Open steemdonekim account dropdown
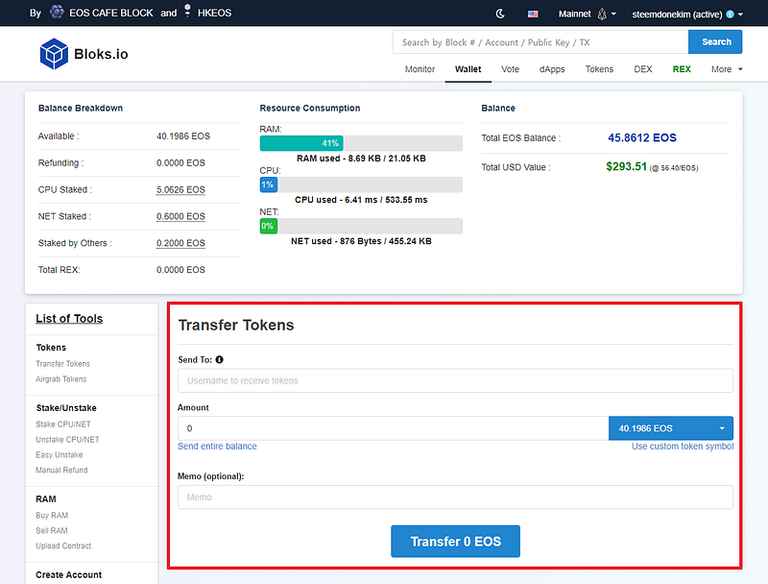 coord(687,14)
